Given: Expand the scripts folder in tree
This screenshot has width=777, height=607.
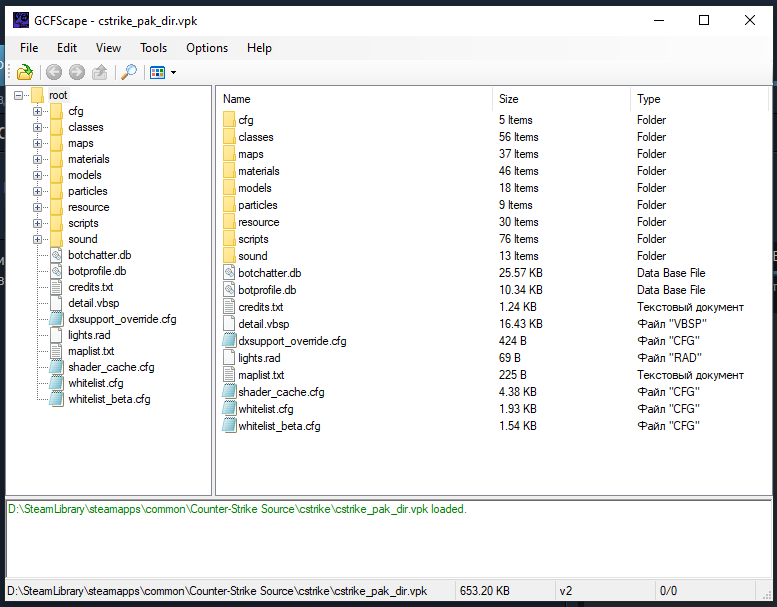Looking at the screenshot, I should point(37,223).
